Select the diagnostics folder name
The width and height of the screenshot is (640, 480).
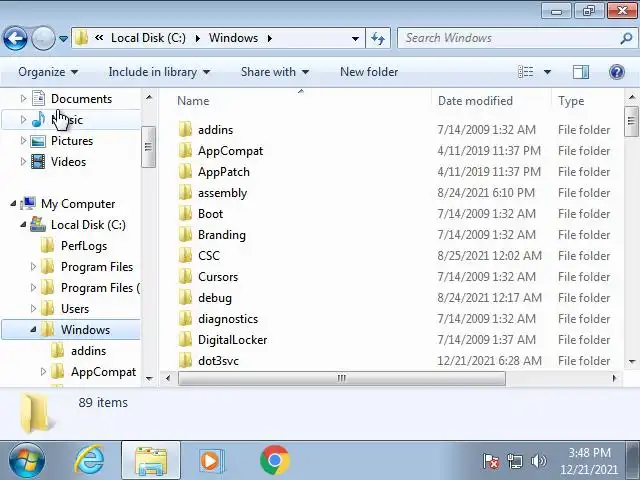[228, 319]
